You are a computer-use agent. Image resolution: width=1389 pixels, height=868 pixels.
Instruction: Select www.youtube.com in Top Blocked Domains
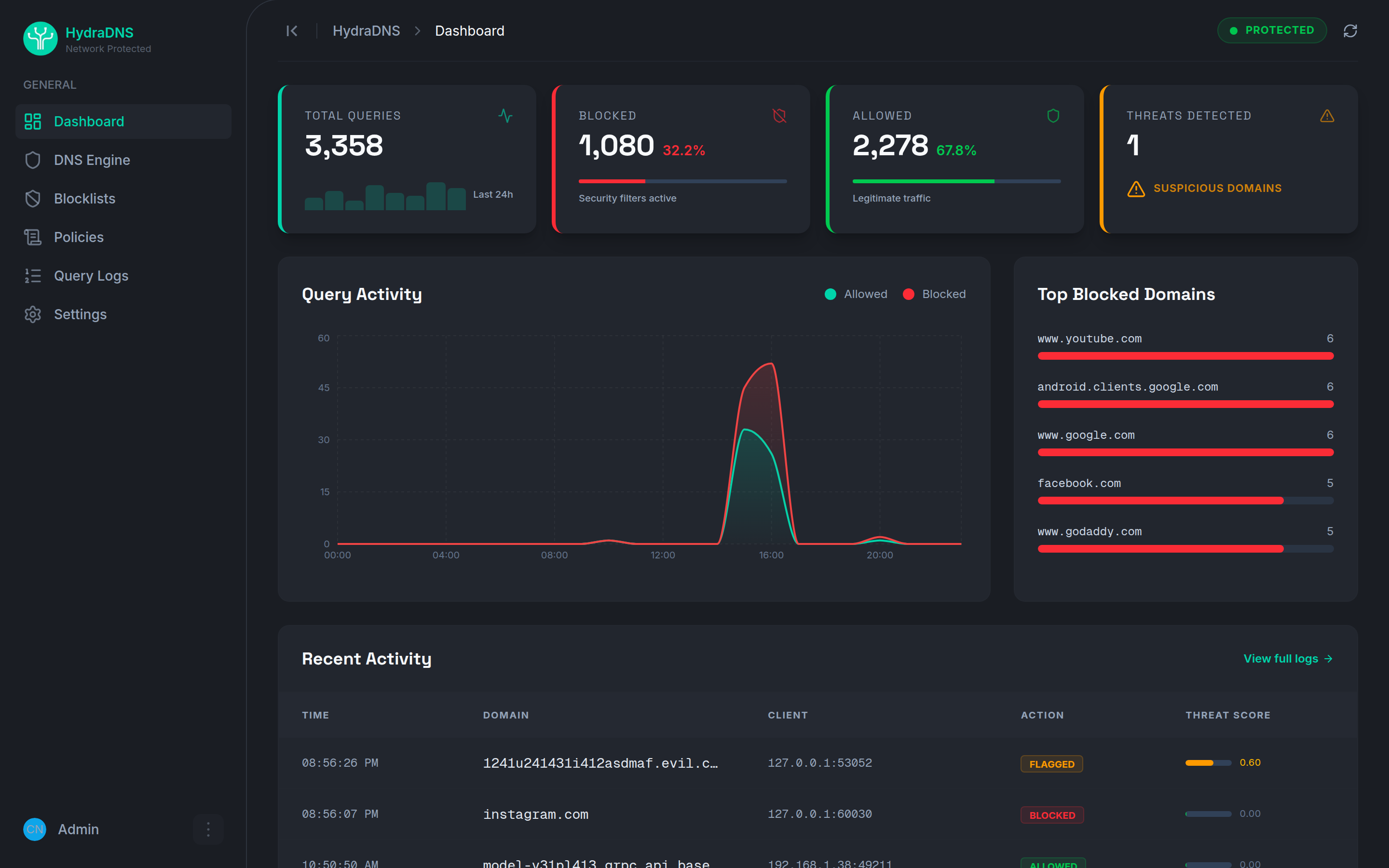pos(1089,339)
